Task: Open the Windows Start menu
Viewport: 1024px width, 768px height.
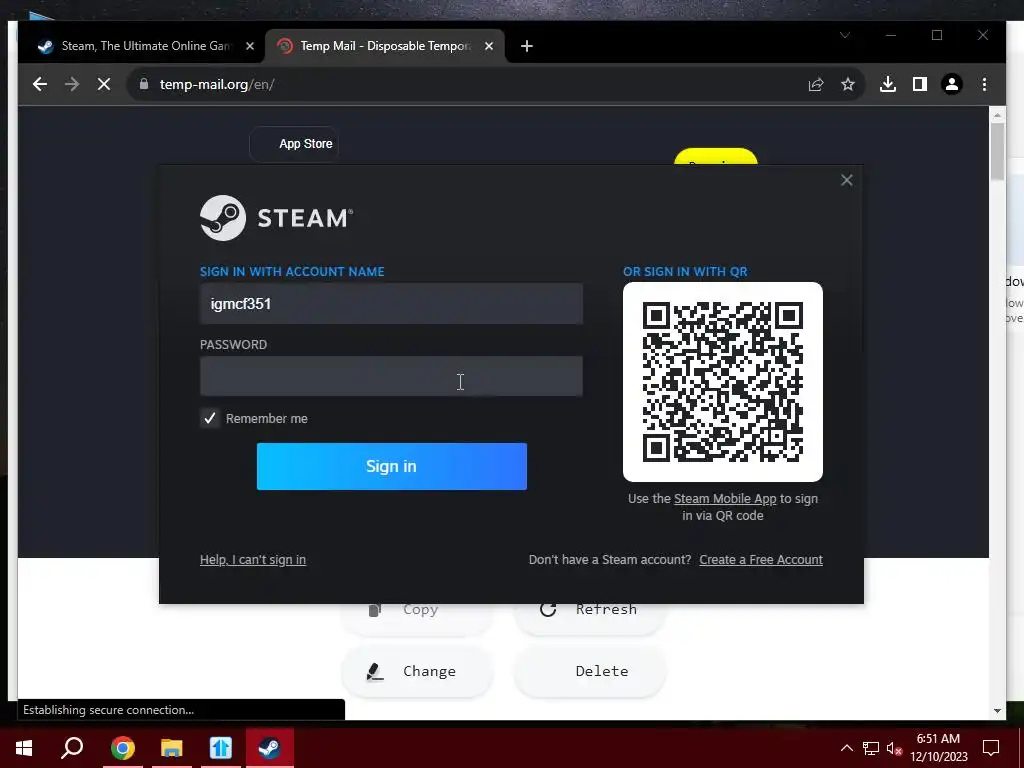Action: pos(24,748)
